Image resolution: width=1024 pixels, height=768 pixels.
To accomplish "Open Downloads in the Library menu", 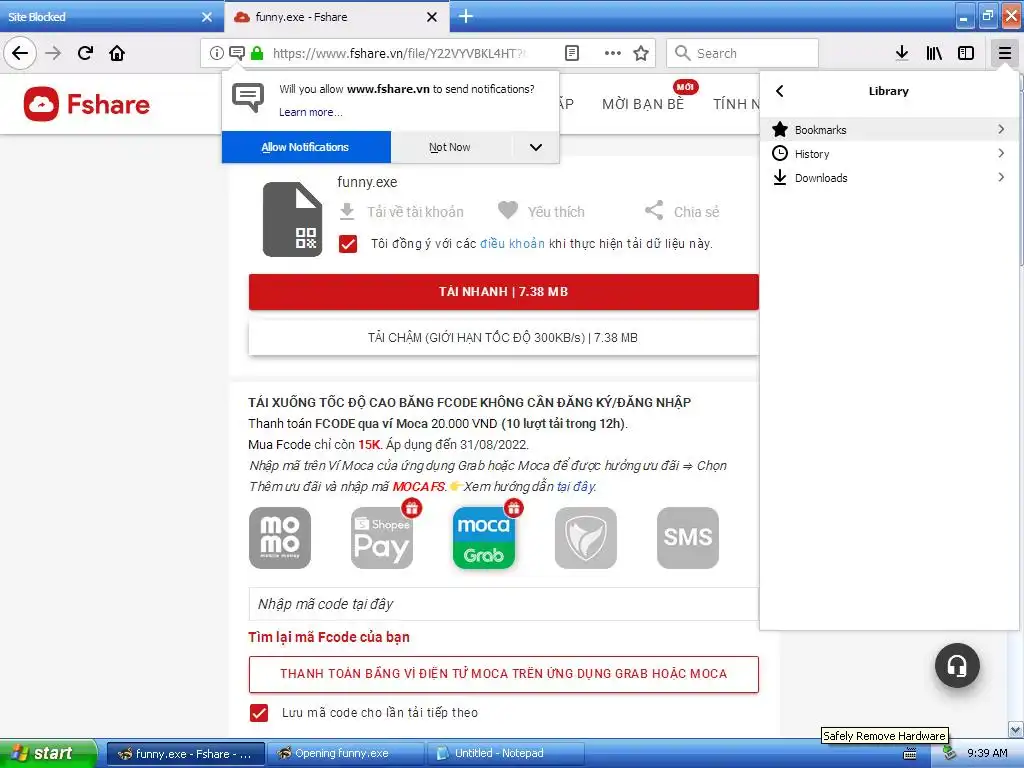I will point(889,178).
